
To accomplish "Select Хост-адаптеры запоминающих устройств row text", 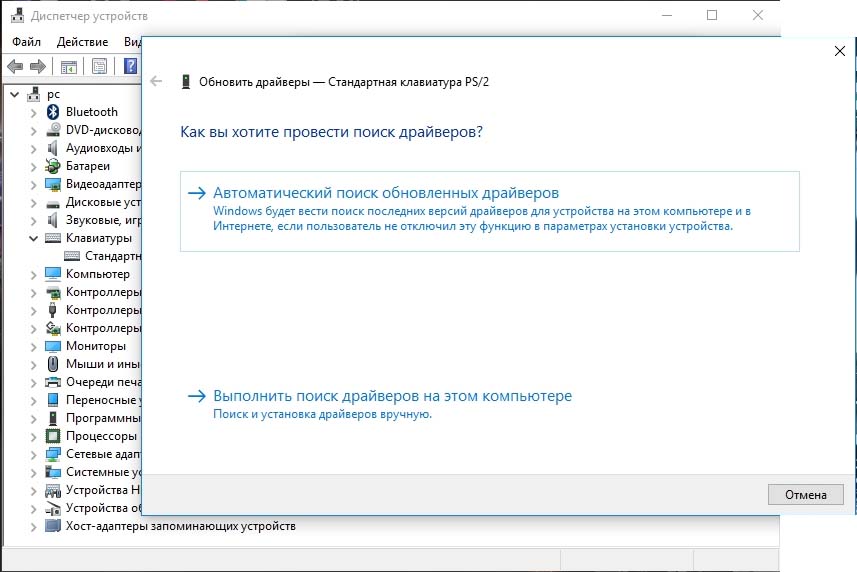I will click(181, 526).
